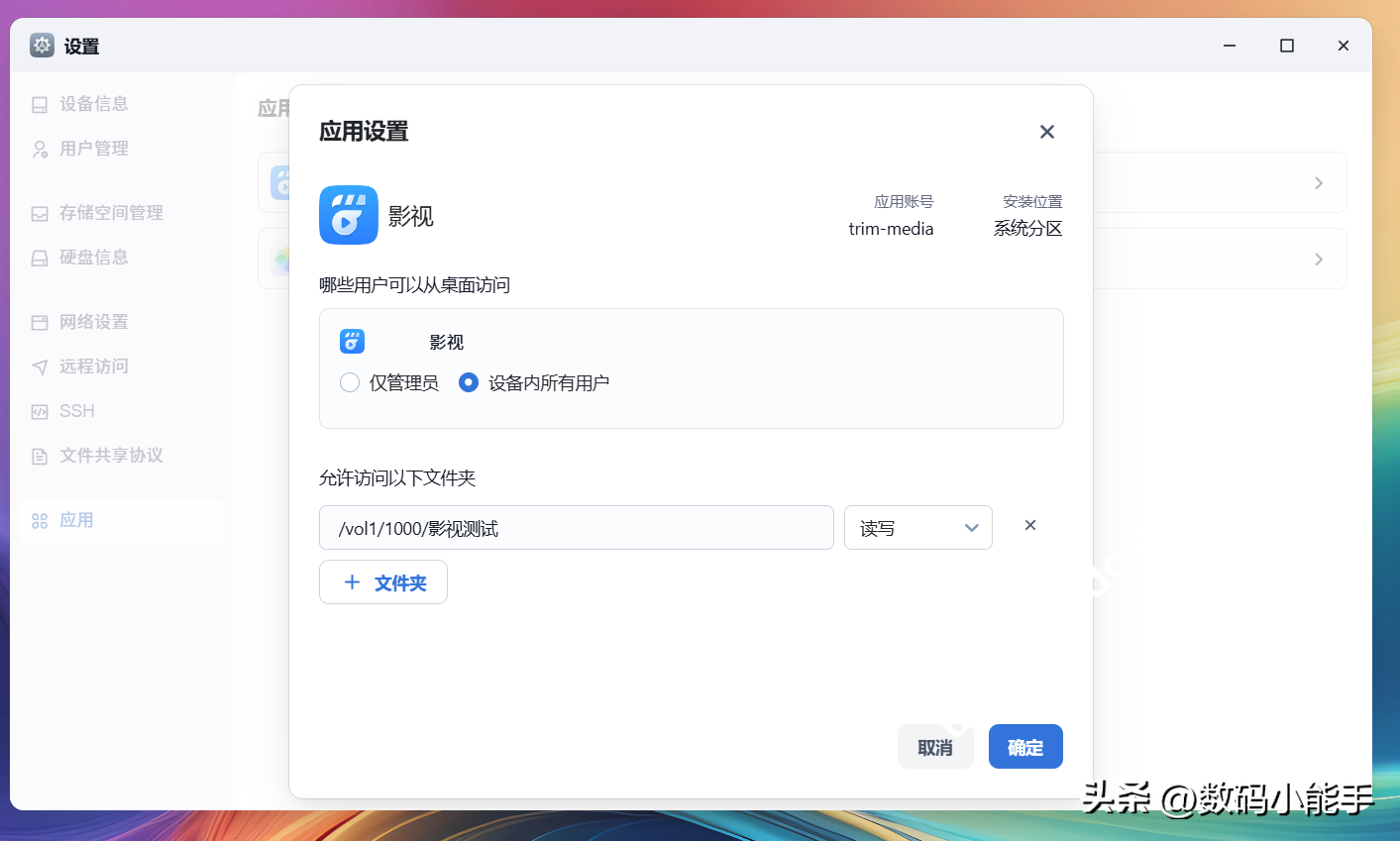Click the 安装位置 label
This screenshot has height=841, width=1400.
(1032, 202)
